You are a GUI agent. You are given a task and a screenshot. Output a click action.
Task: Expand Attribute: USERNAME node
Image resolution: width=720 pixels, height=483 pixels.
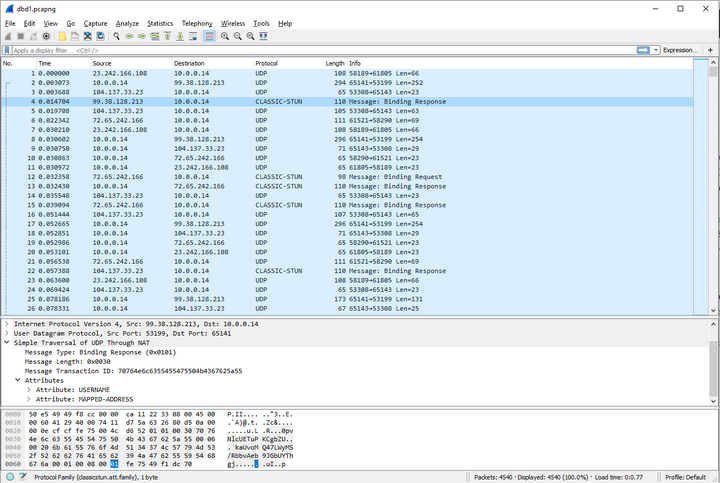click(x=28, y=389)
